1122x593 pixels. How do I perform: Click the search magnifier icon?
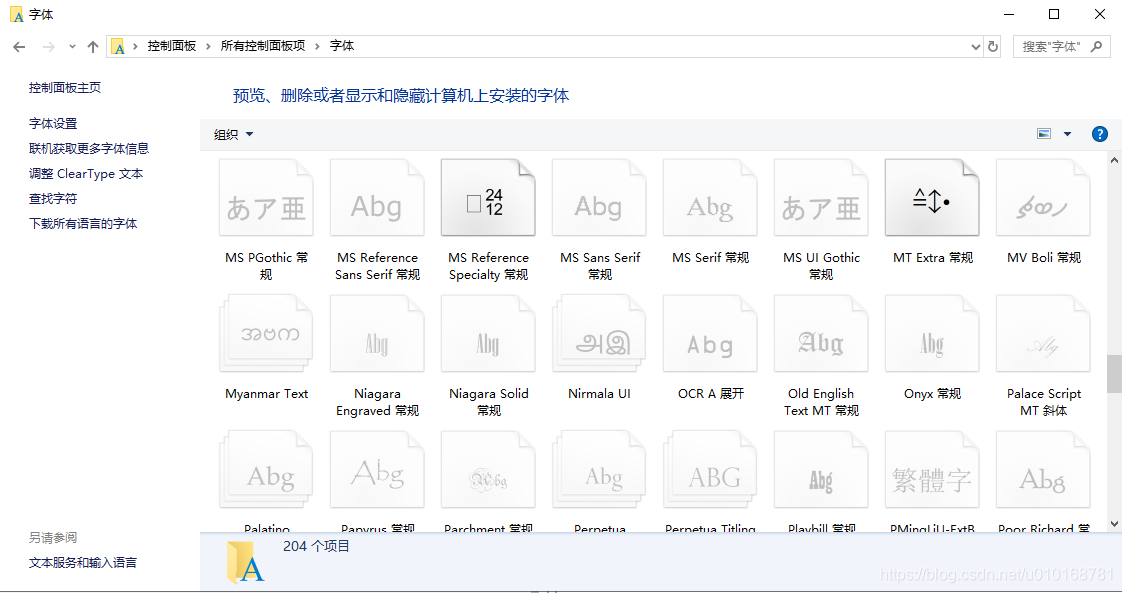pyautogui.click(x=1096, y=46)
